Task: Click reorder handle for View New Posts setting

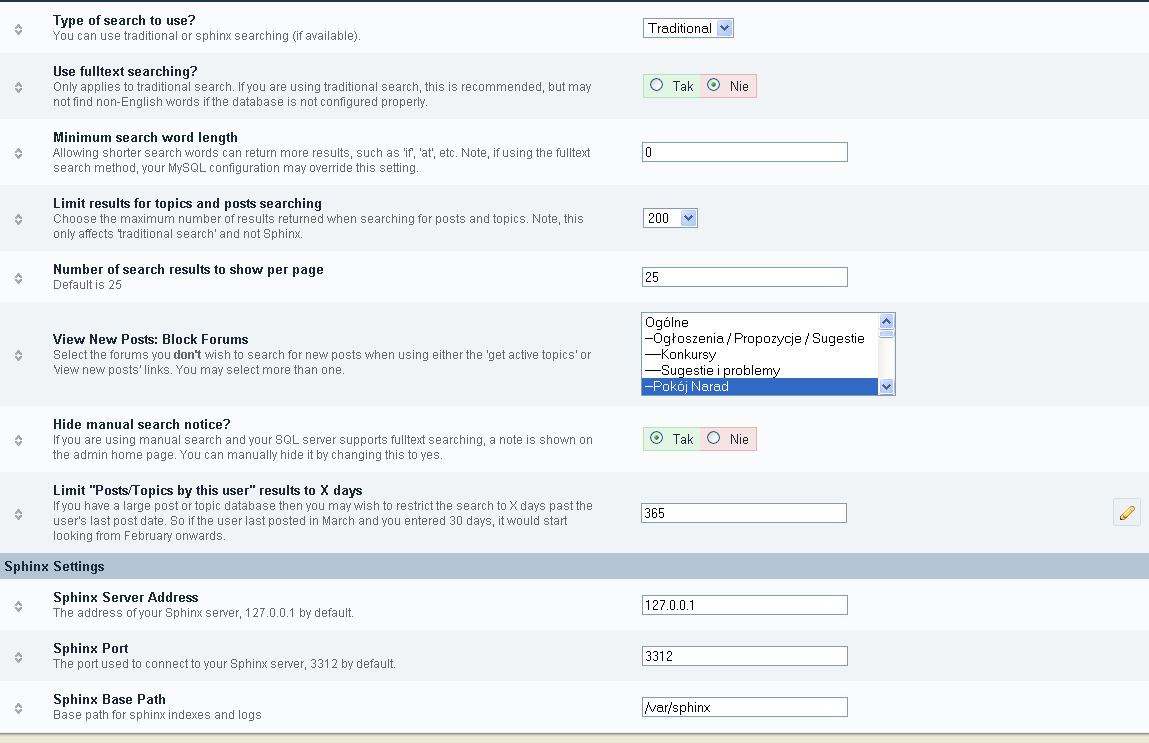Action: click(19, 355)
